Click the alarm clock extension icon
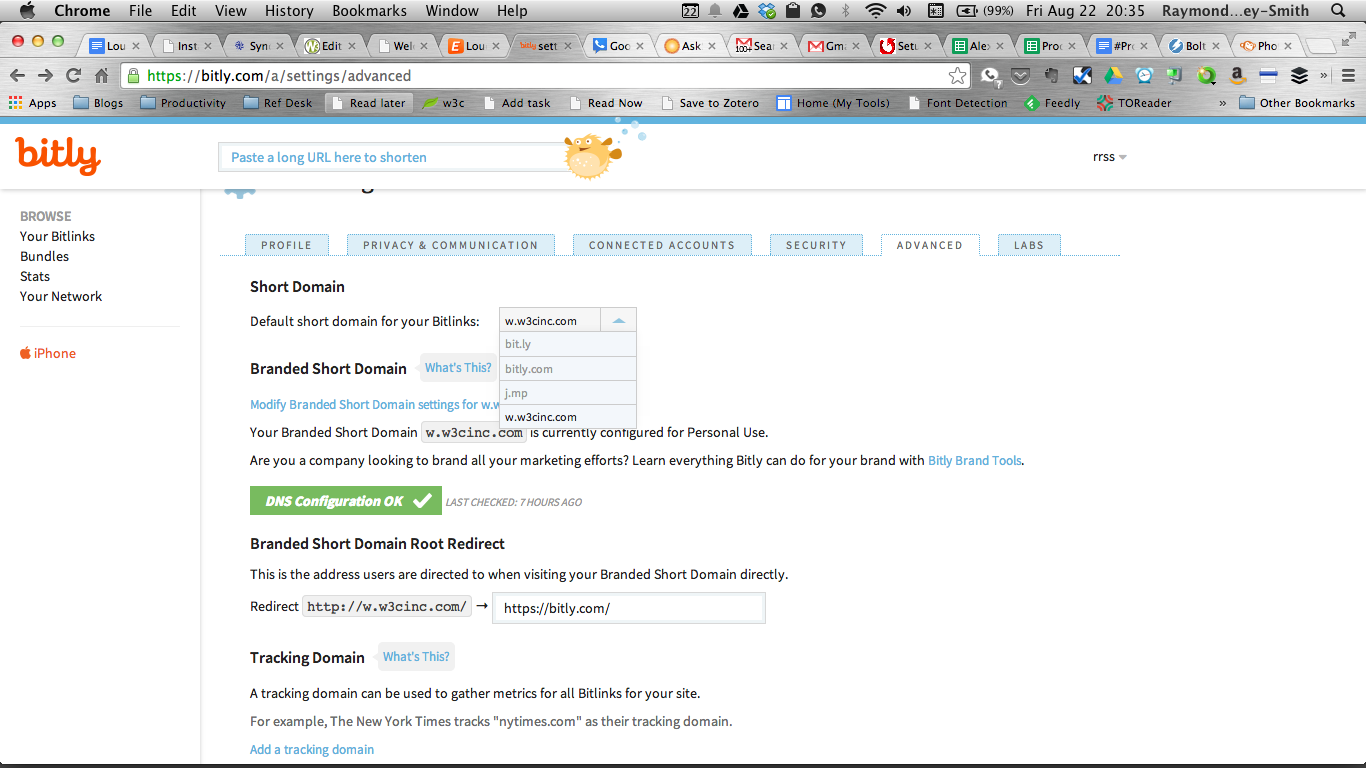 click(x=1144, y=75)
